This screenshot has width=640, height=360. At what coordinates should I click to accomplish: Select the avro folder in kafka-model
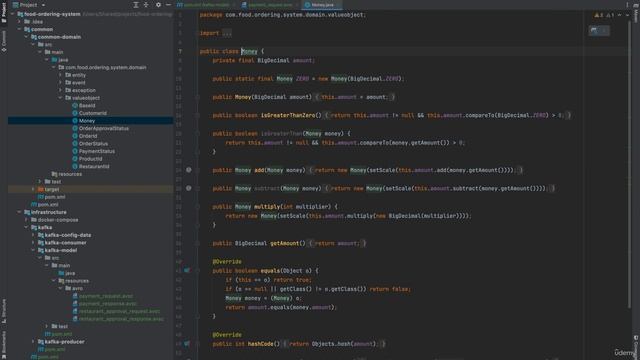point(77,288)
